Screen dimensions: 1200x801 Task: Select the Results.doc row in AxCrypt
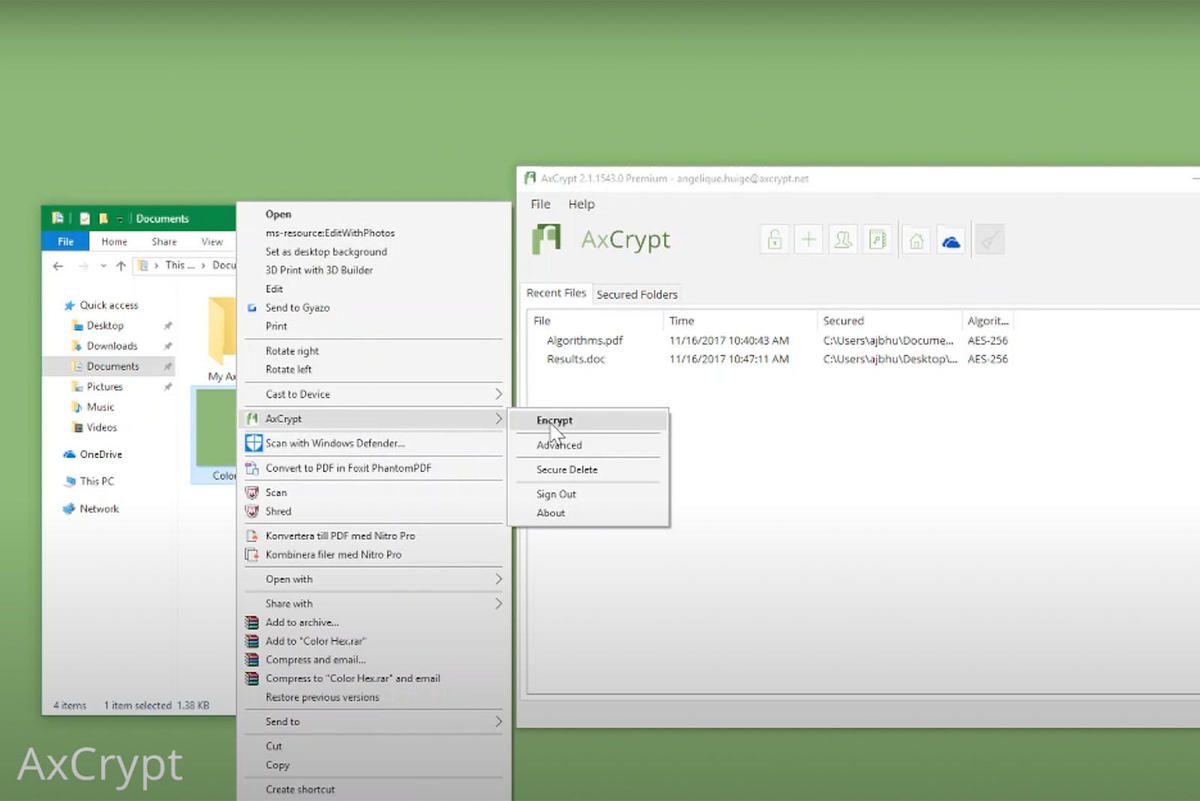770,359
